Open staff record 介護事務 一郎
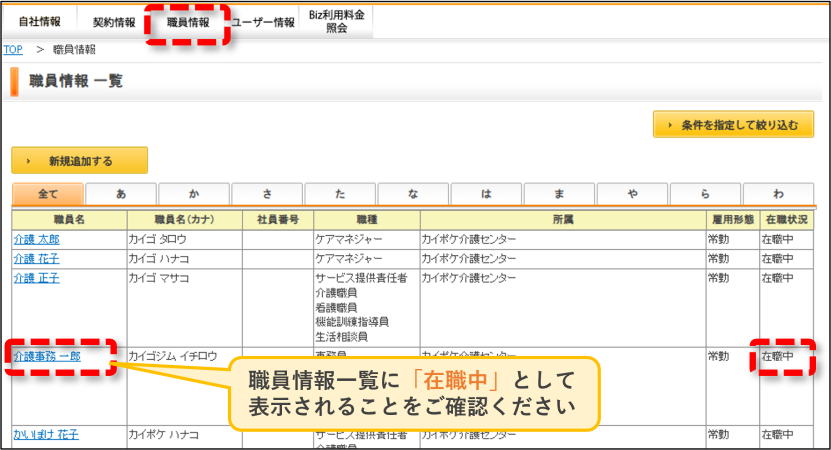The height and width of the screenshot is (450, 831). point(47,356)
